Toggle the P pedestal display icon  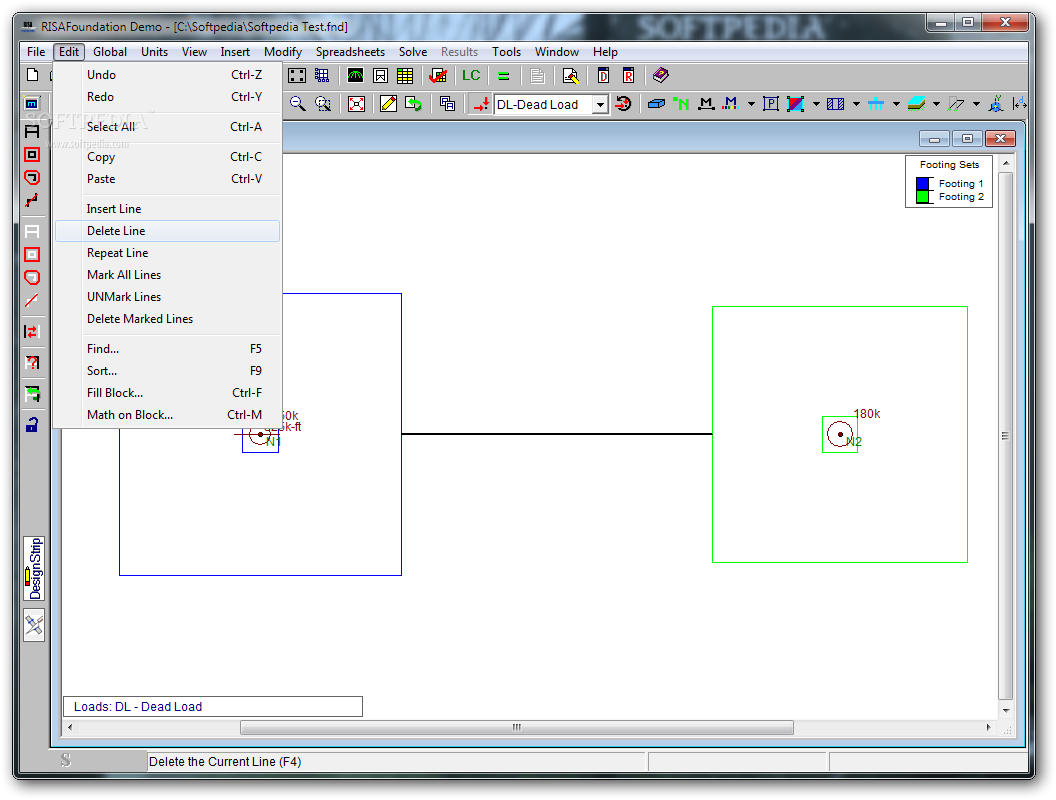tap(771, 104)
